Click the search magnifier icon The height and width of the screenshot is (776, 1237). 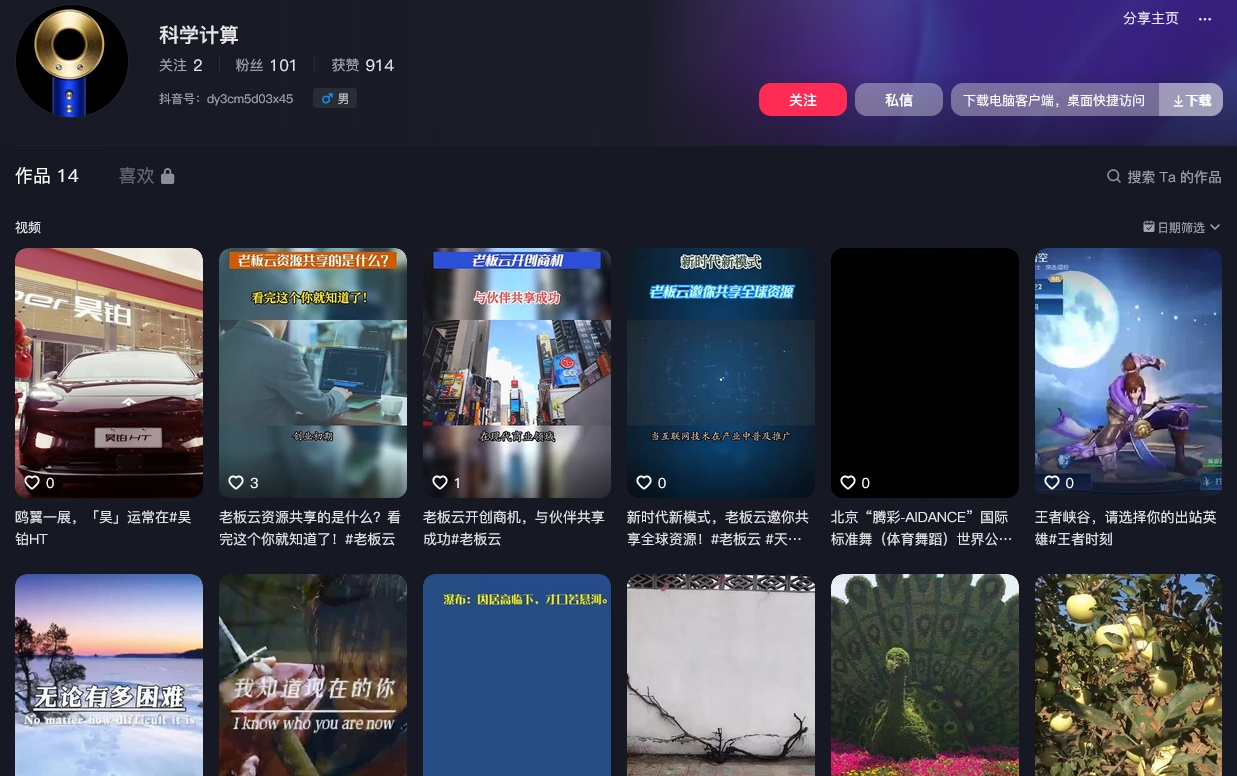coord(1114,176)
